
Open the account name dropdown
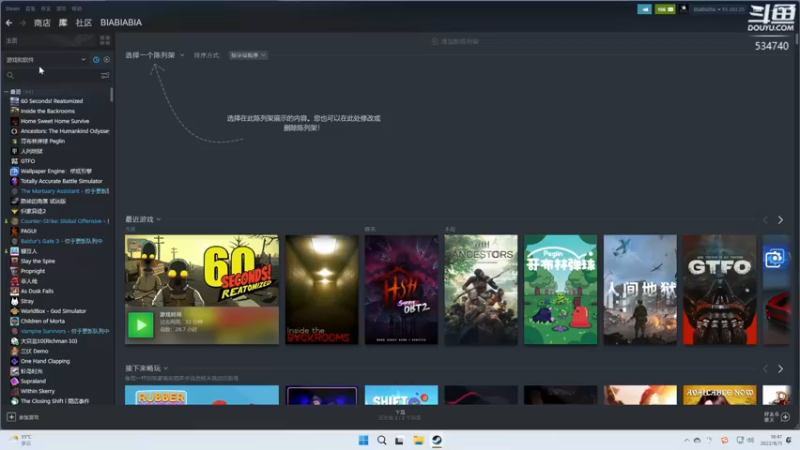pos(718,9)
